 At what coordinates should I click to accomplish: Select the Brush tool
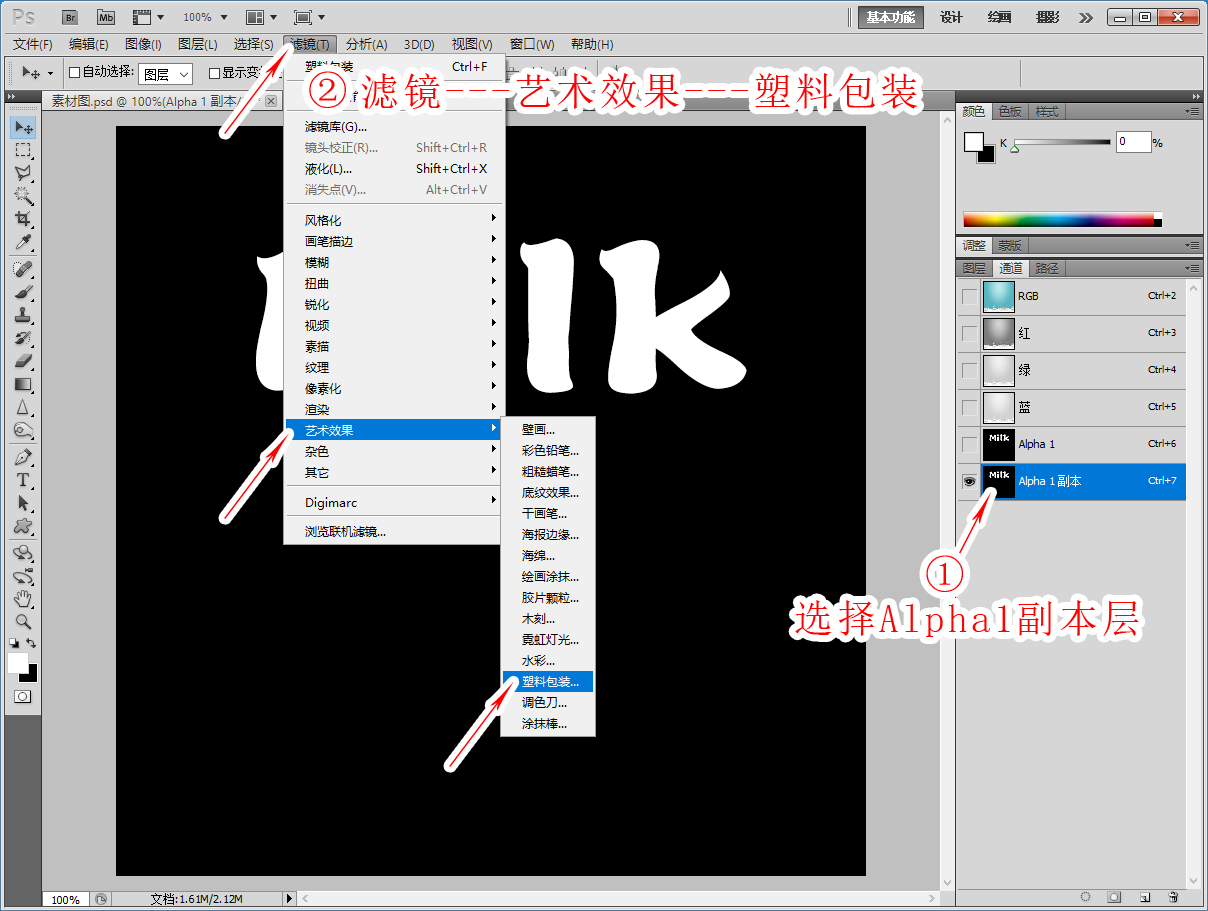[23, 292]
